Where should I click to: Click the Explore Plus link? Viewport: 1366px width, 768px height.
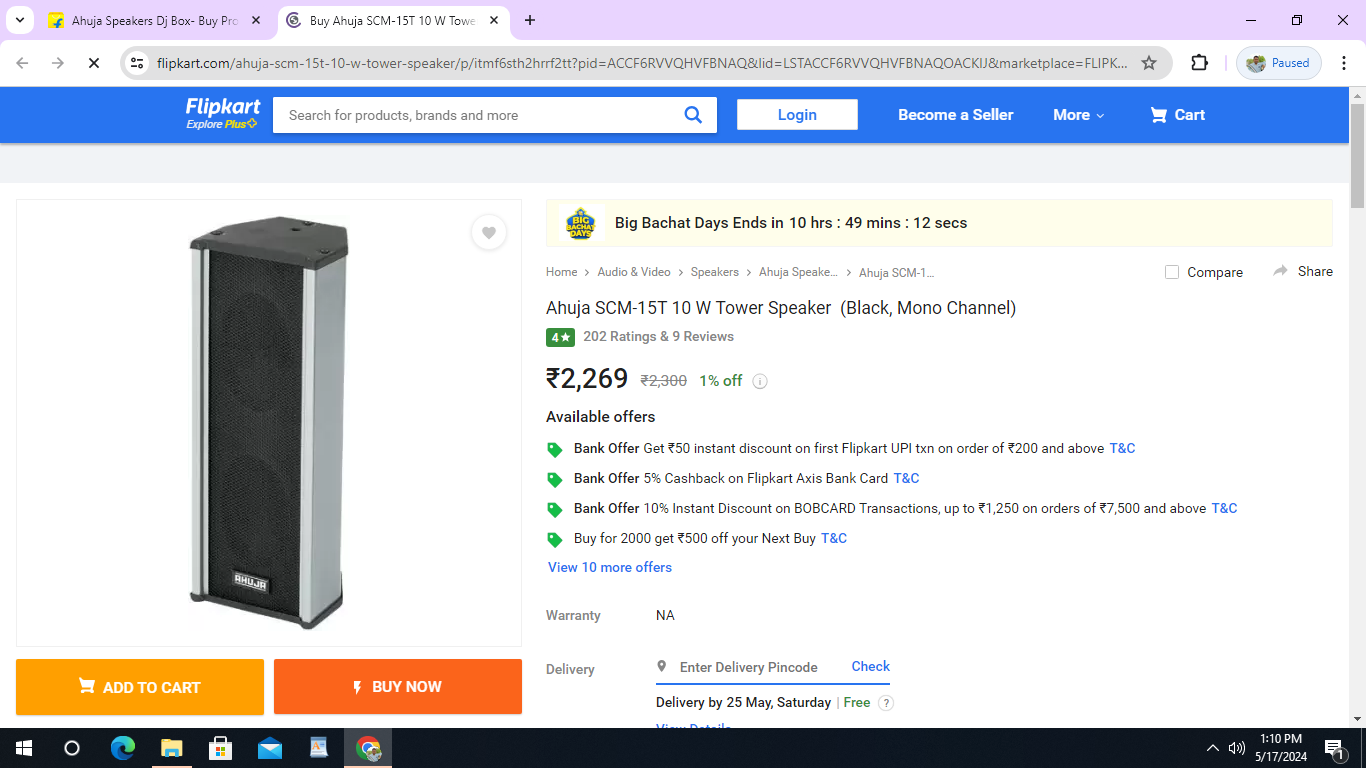pos(222,124)
